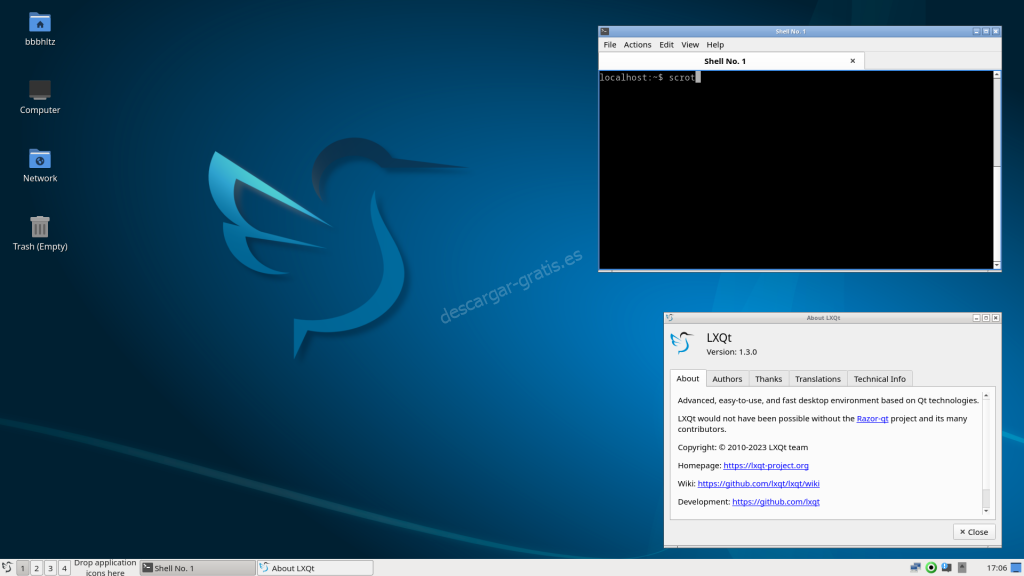This screenshot has width=1024, height=576.
Task: Open the lxqt/lxqt/wiki GitHub link
Action: pyautogui.click(x=758, y=484)
